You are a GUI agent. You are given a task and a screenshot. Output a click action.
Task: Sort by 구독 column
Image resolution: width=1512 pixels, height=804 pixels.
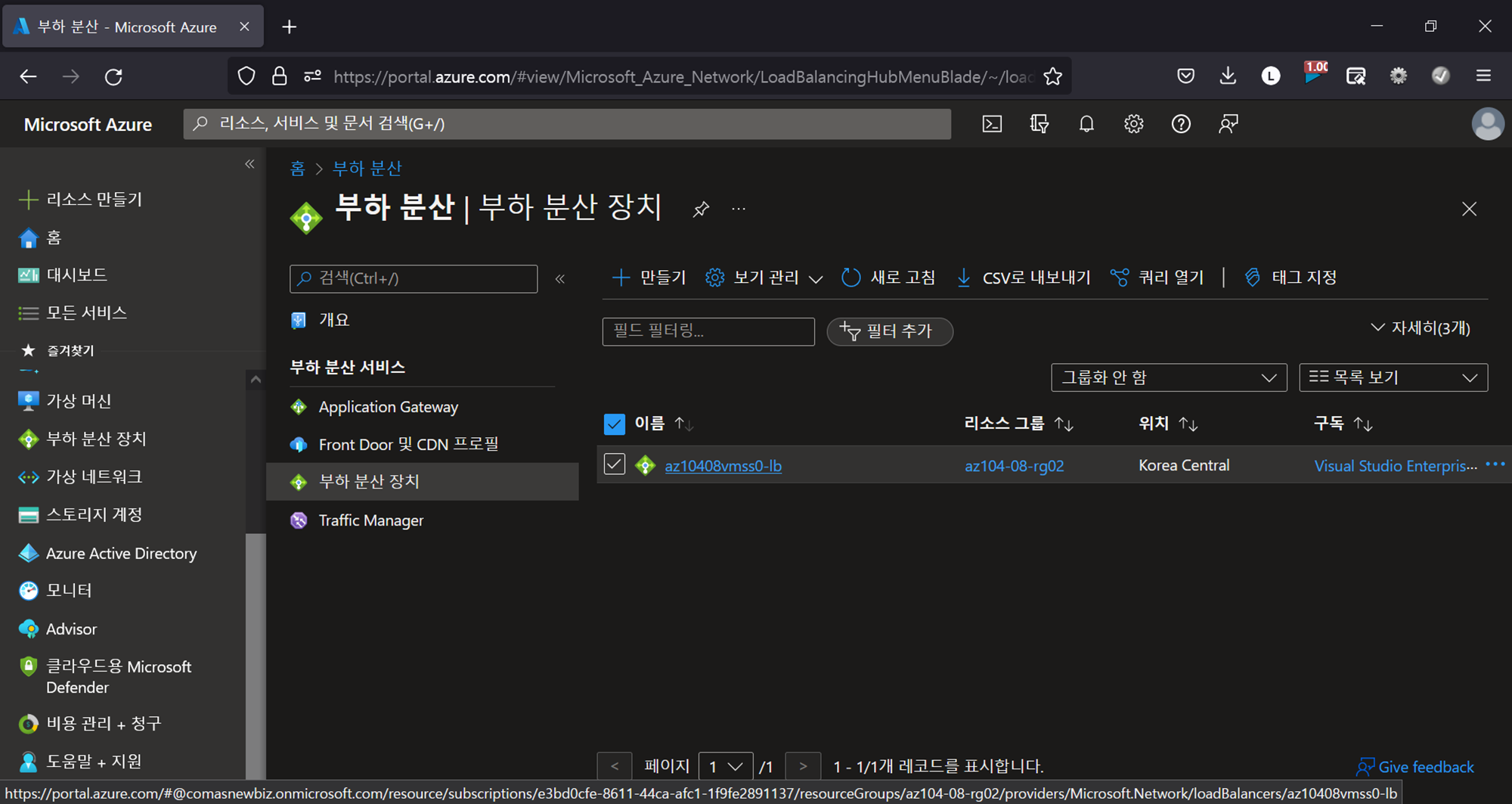(x=1343, y=424)
